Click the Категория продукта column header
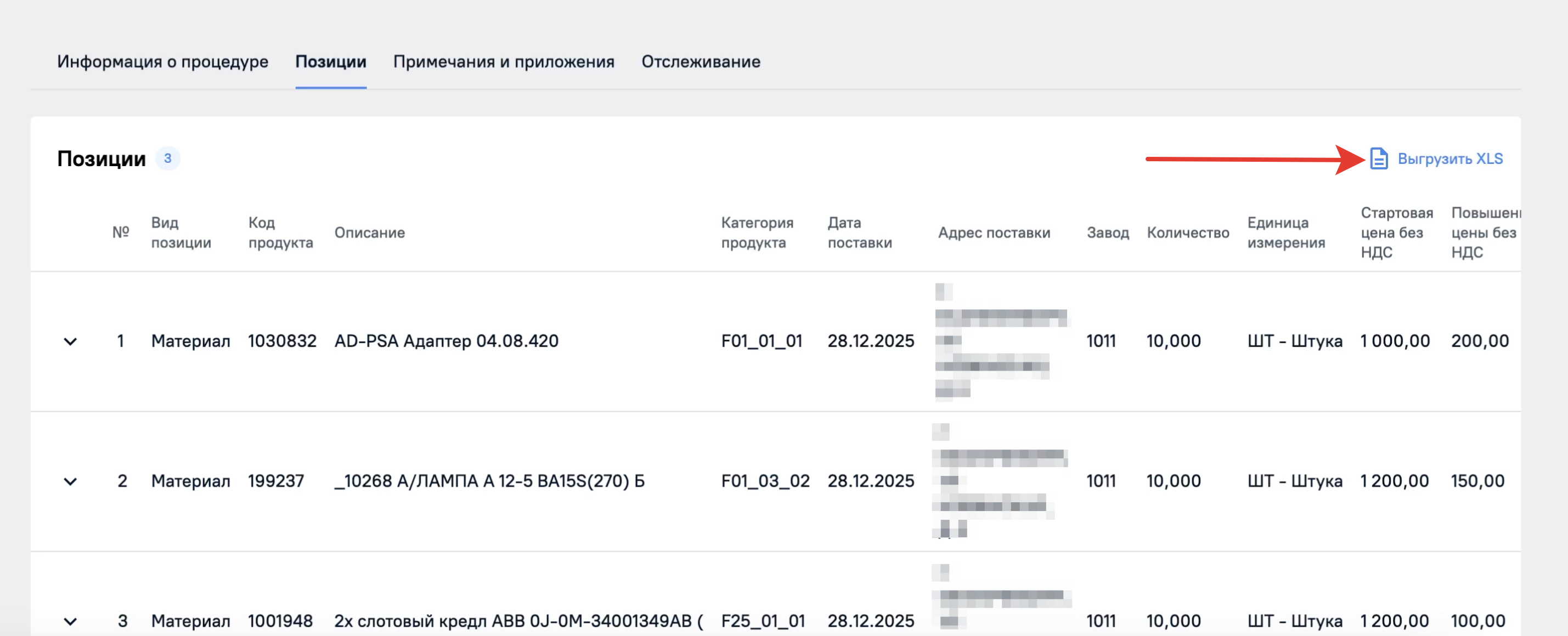The width and height of the screenshot is (1568, 636). pyautogui.click(x=757, y=232)
